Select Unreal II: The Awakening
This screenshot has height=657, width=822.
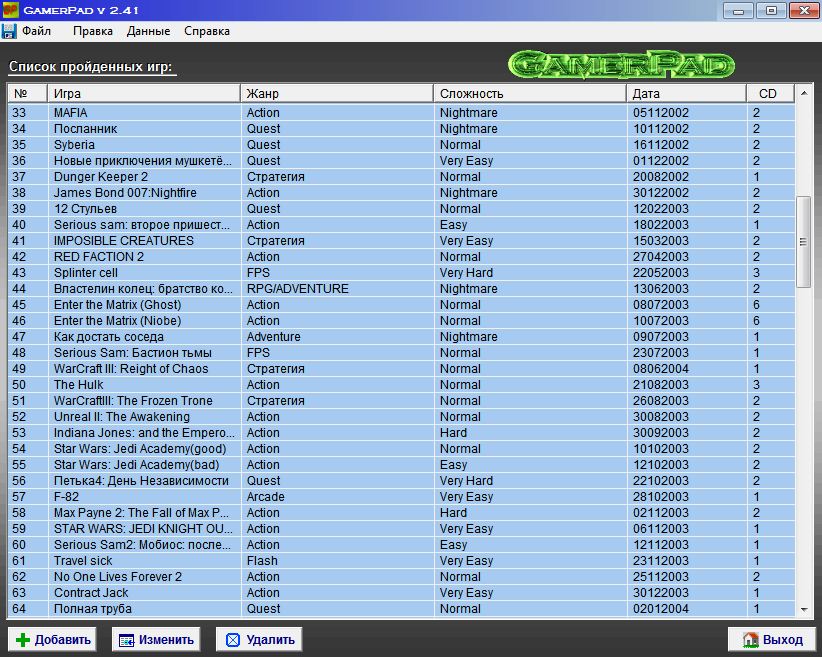(402, 416)
